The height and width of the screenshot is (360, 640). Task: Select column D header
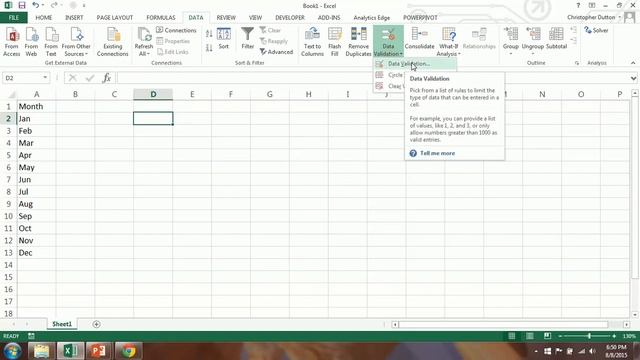tap(153, 94)
